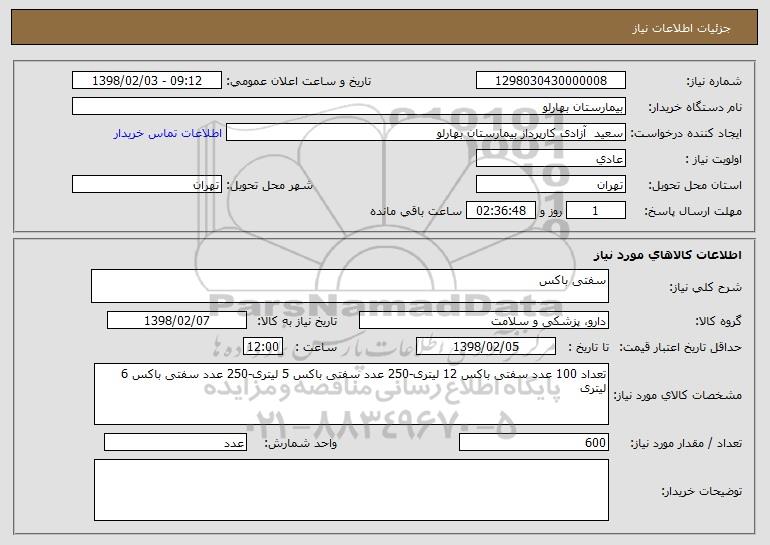
Task: Click the label تاریخ نیاز به کالا
Action: coord(297,321)
